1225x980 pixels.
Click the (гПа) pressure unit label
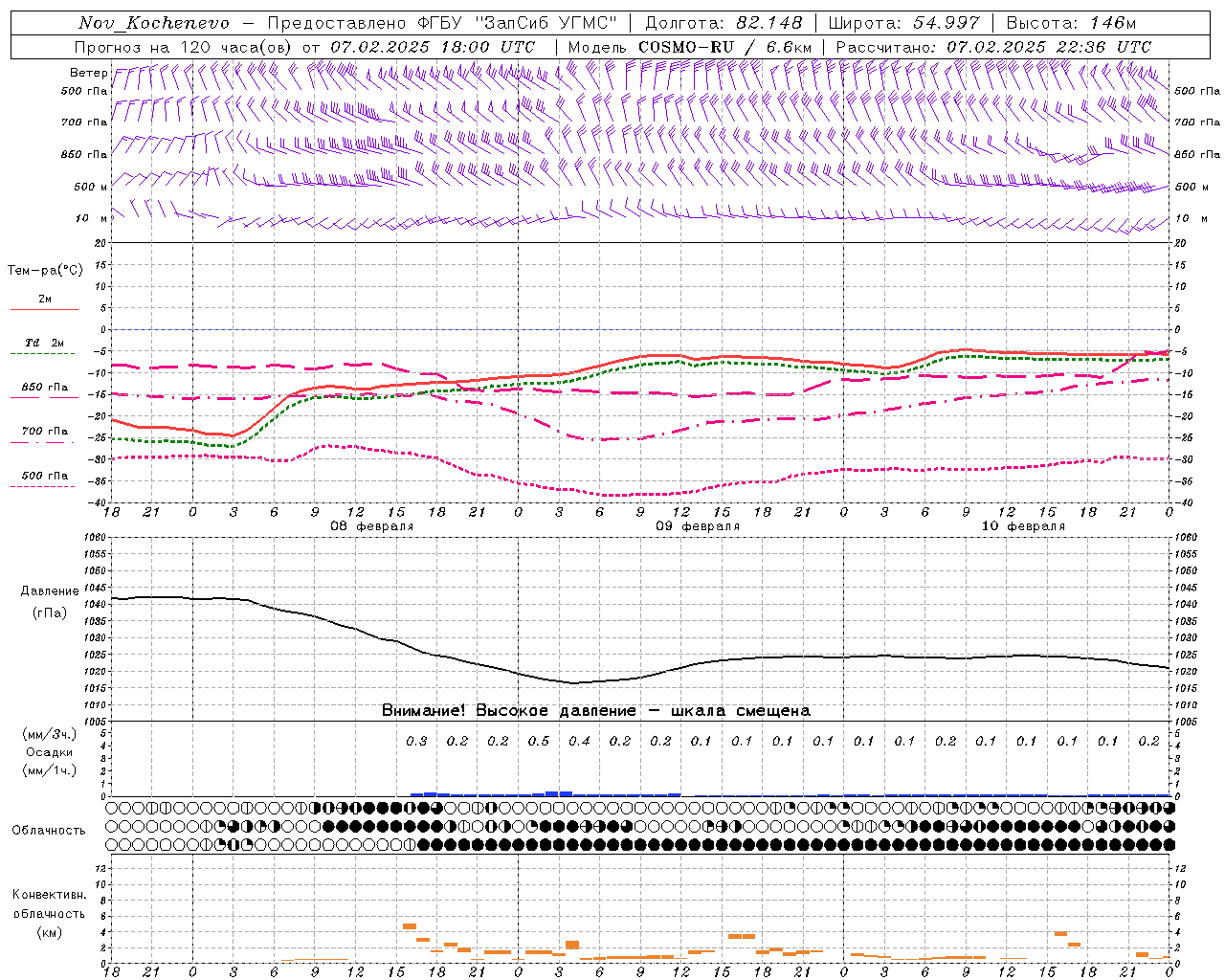pos(50,613)
